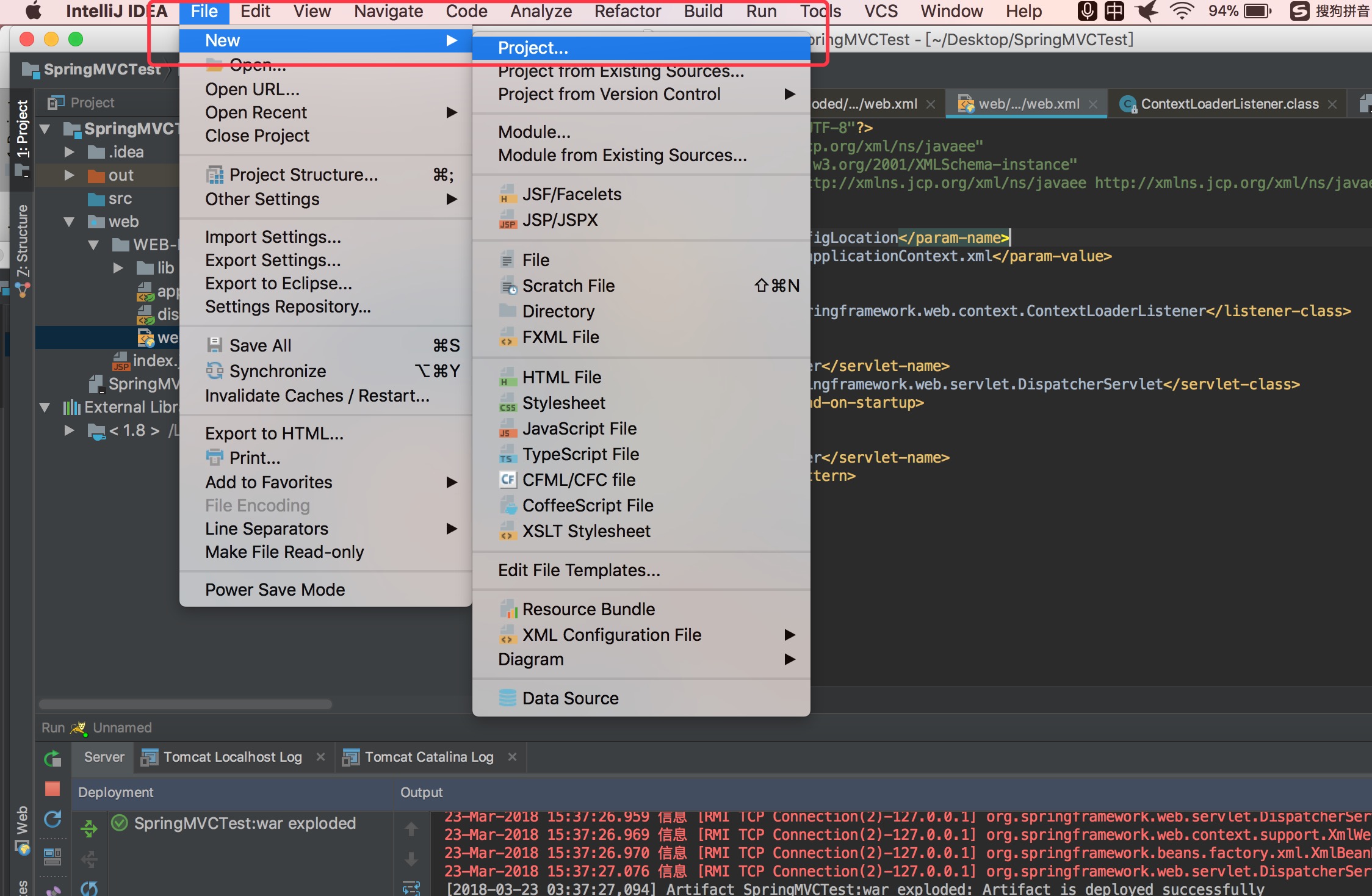The width and height of the screenshot is (1372, 896).
Task: Switch to Tomcat Catalina Log tab
Action: point(429,757)
